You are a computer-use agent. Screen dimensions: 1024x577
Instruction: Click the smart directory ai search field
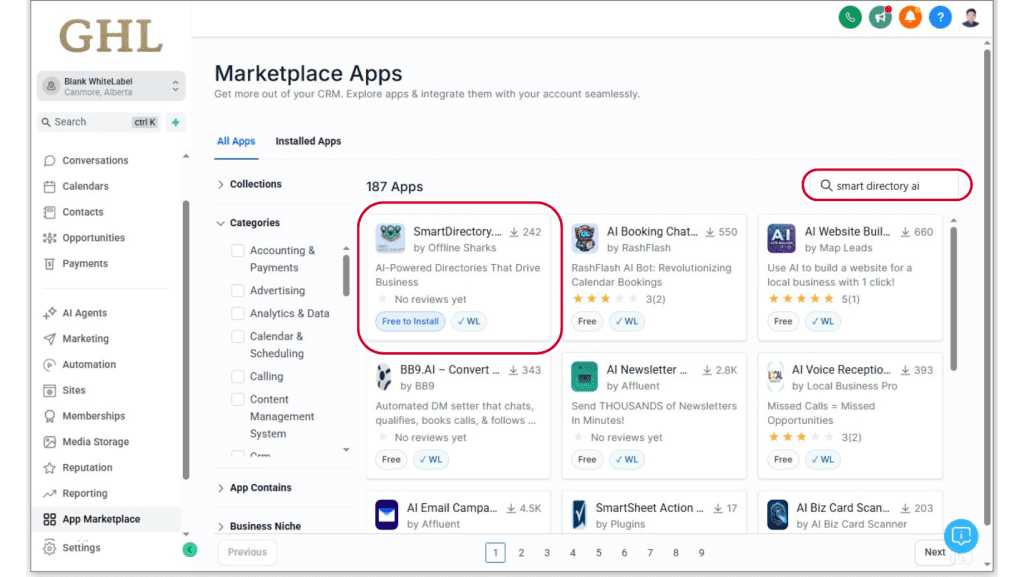[x=890, y=185]
